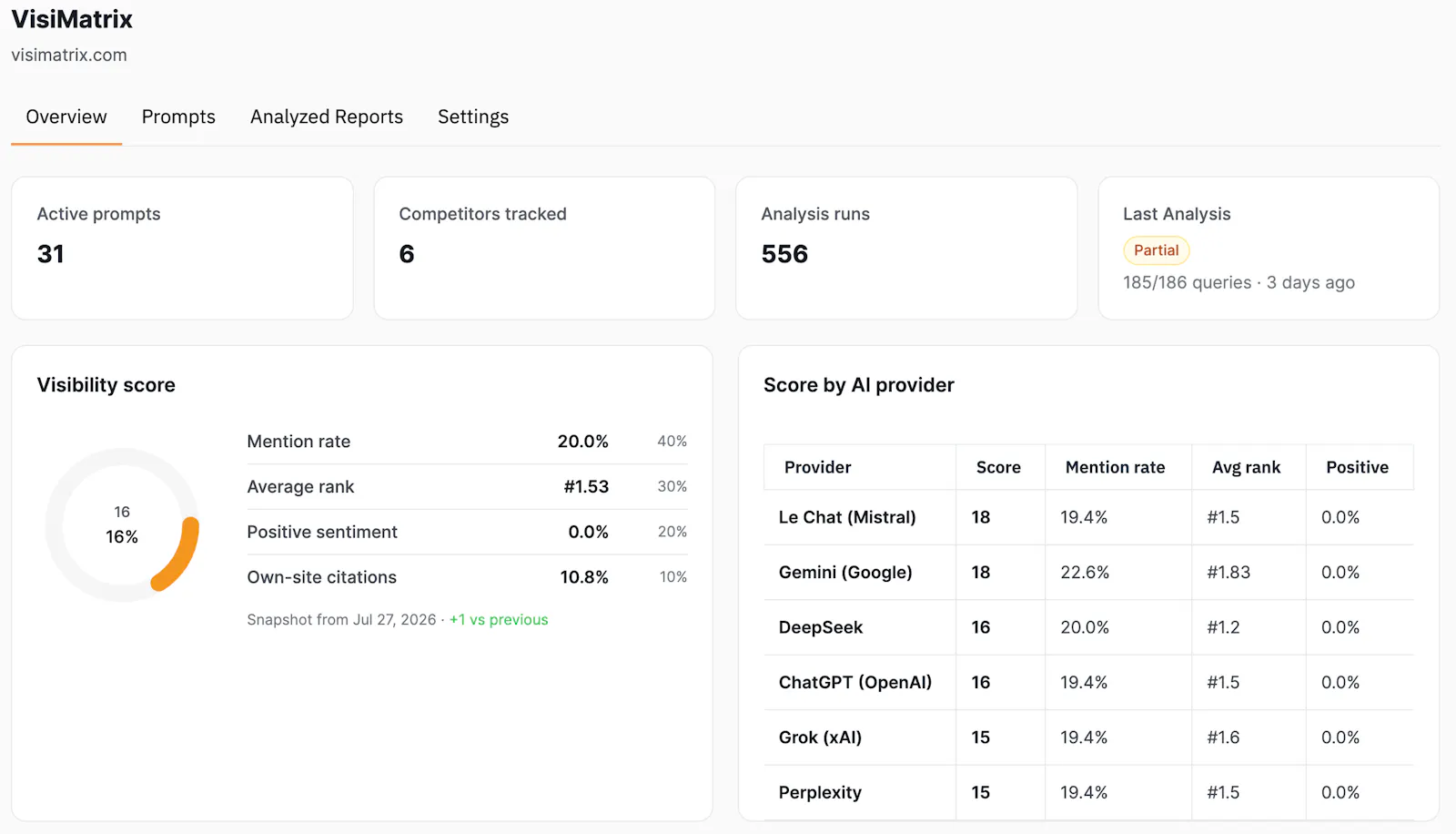Click the Partial status badge

tap(1157, 250)
